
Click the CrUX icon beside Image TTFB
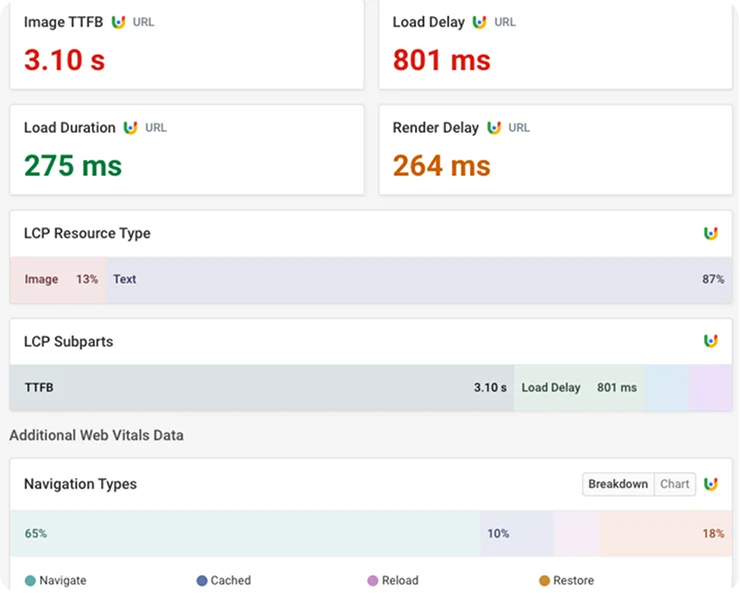click(x=118, y=22)
